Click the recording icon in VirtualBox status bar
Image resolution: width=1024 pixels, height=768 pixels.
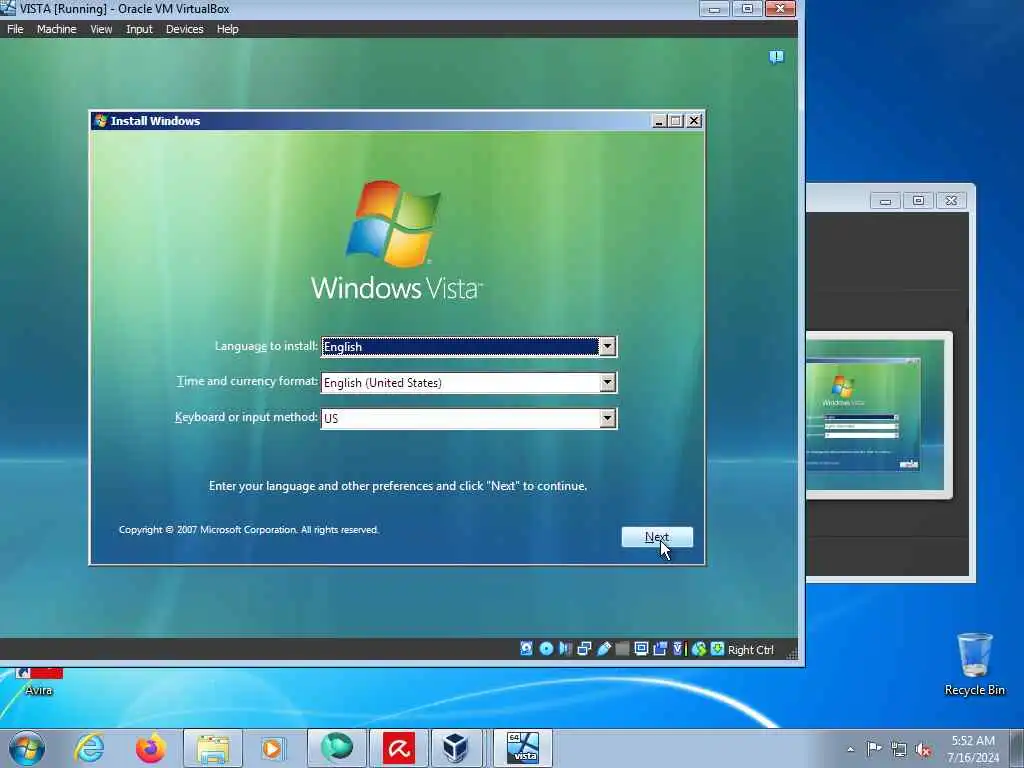point(660,648)
